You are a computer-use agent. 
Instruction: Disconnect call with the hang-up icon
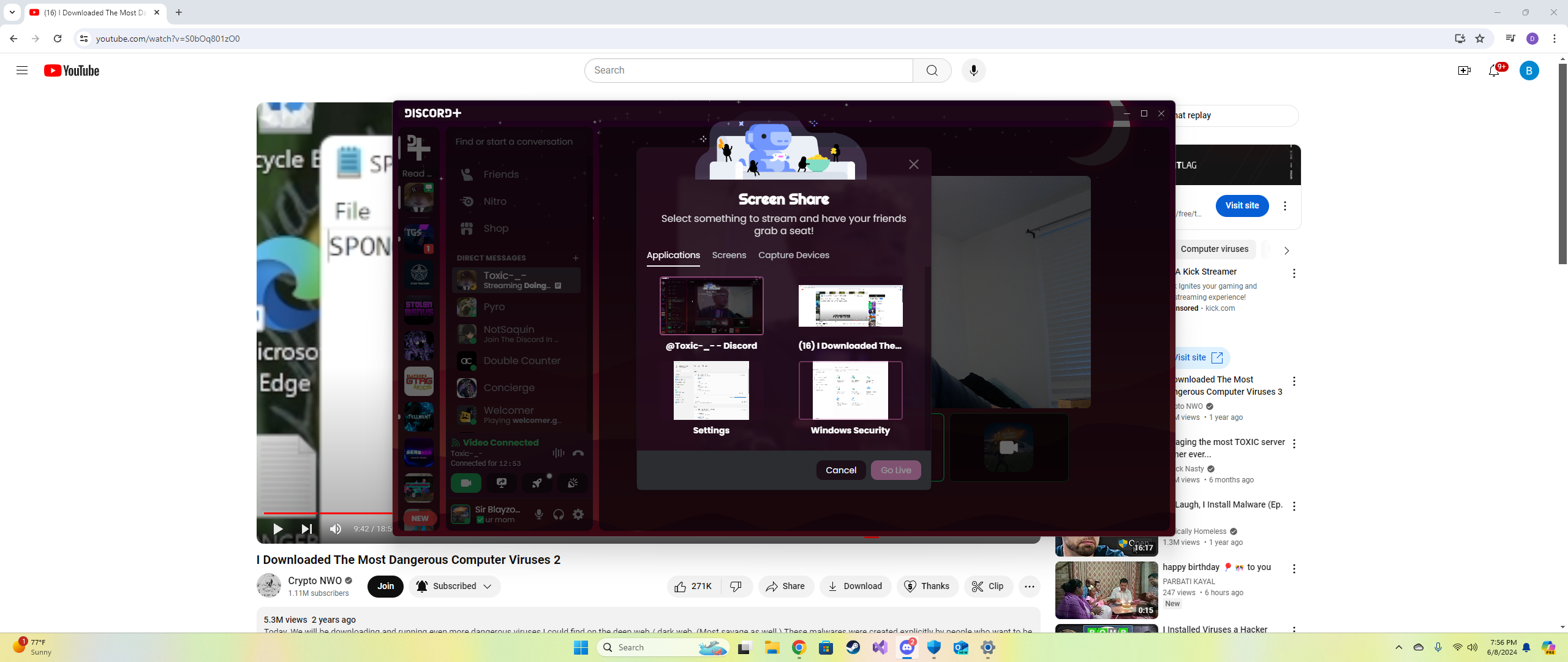[x=578, y=454]
